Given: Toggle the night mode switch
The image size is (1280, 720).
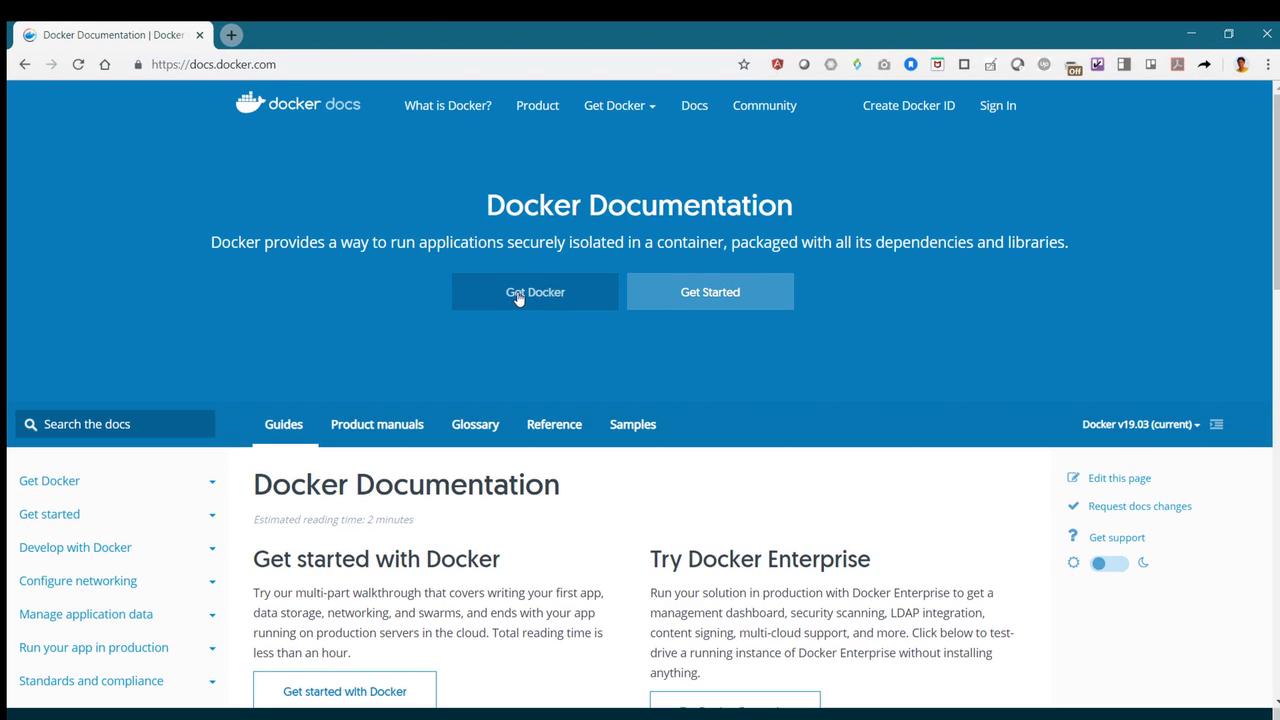Looking at the screenshot, I should (x=1108, y=563).
